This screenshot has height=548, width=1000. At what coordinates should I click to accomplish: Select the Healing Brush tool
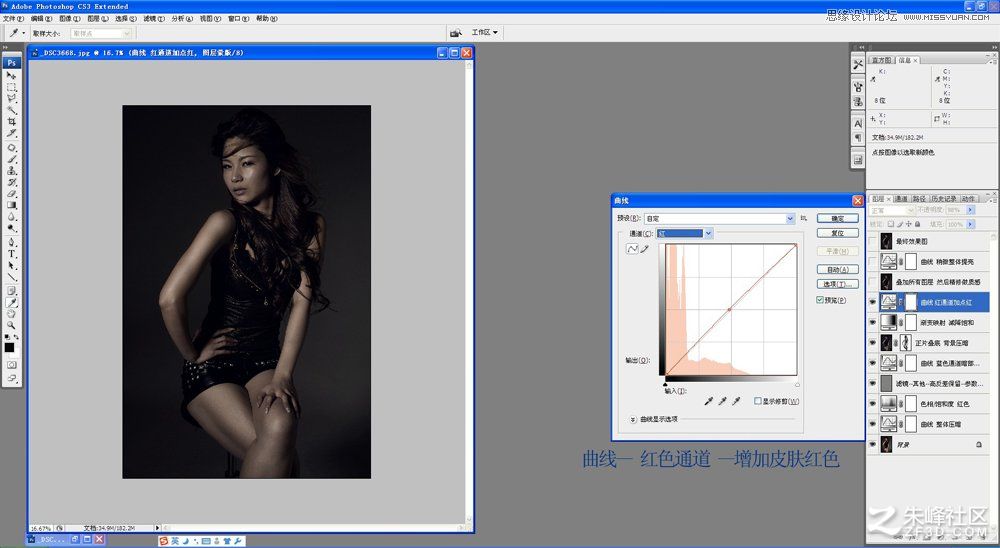click(11, 147)
